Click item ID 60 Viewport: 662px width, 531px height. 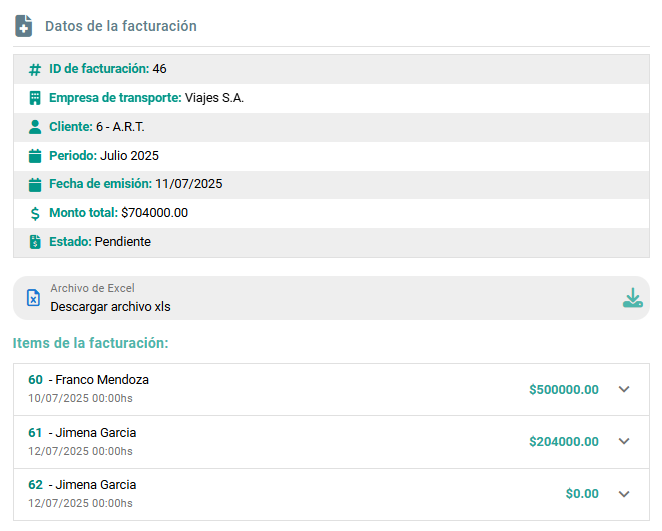click(35, 380)
